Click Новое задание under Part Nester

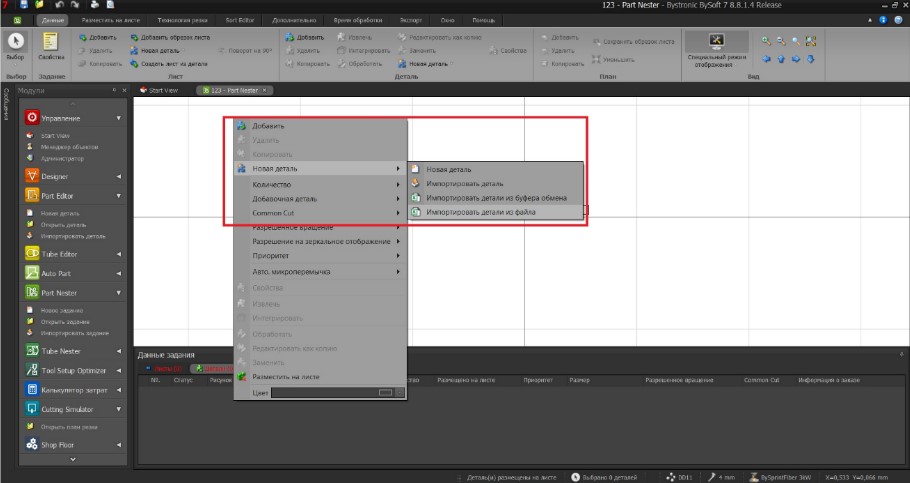(62, 310)
